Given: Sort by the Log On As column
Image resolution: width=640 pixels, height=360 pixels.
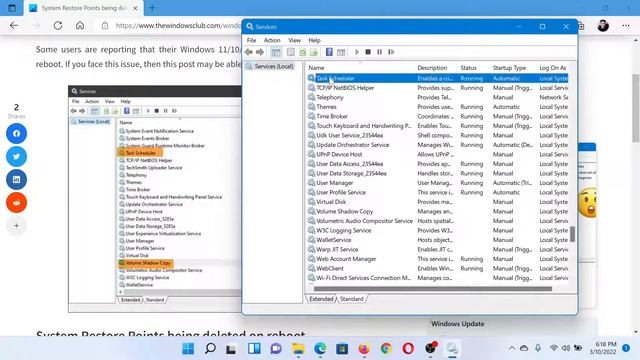Looking at the screenshot, I should (x=553, y=68).
